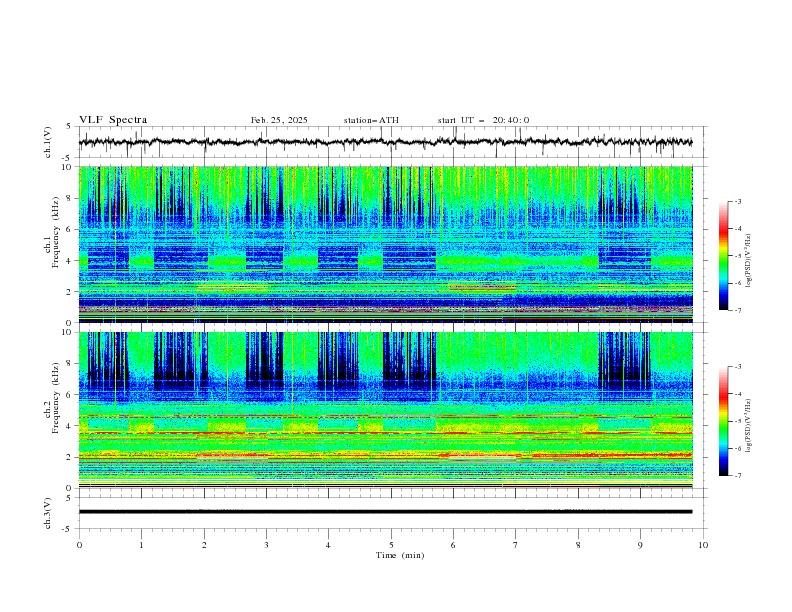The image size is (792, 612).
Task: Click time-axis tick label "0" below ch.3
Action: [x=79, y=545]
